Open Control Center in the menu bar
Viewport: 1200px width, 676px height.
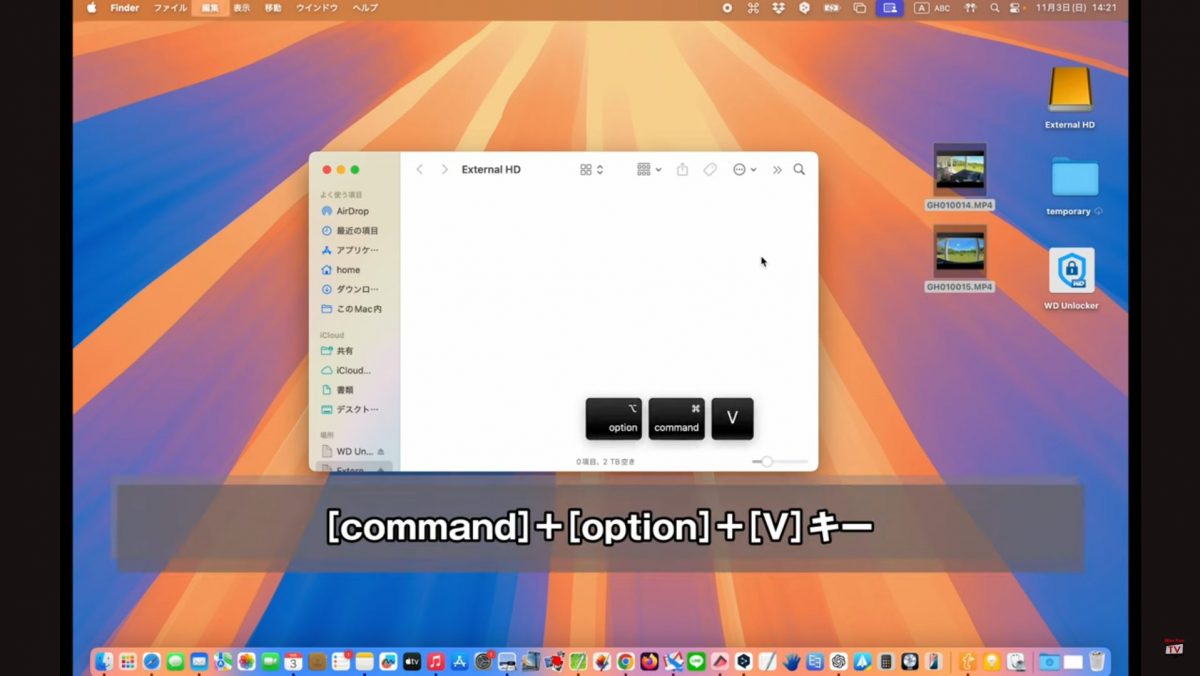tap(1016, 8)
